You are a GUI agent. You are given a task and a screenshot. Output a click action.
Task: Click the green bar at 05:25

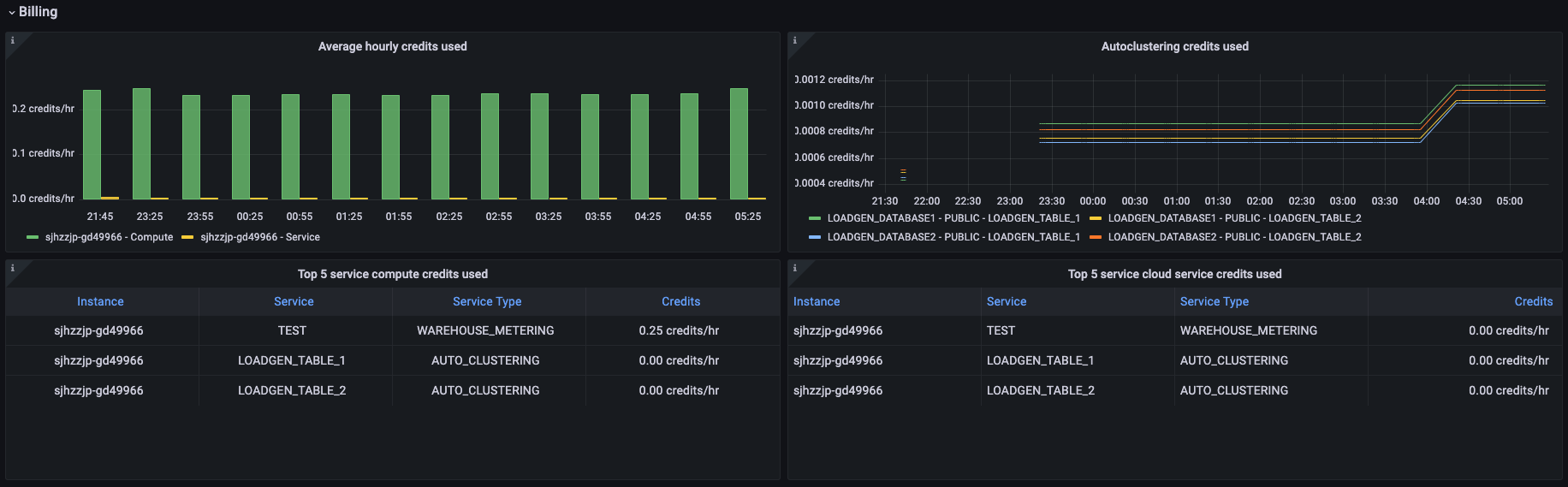pos(739,144)
